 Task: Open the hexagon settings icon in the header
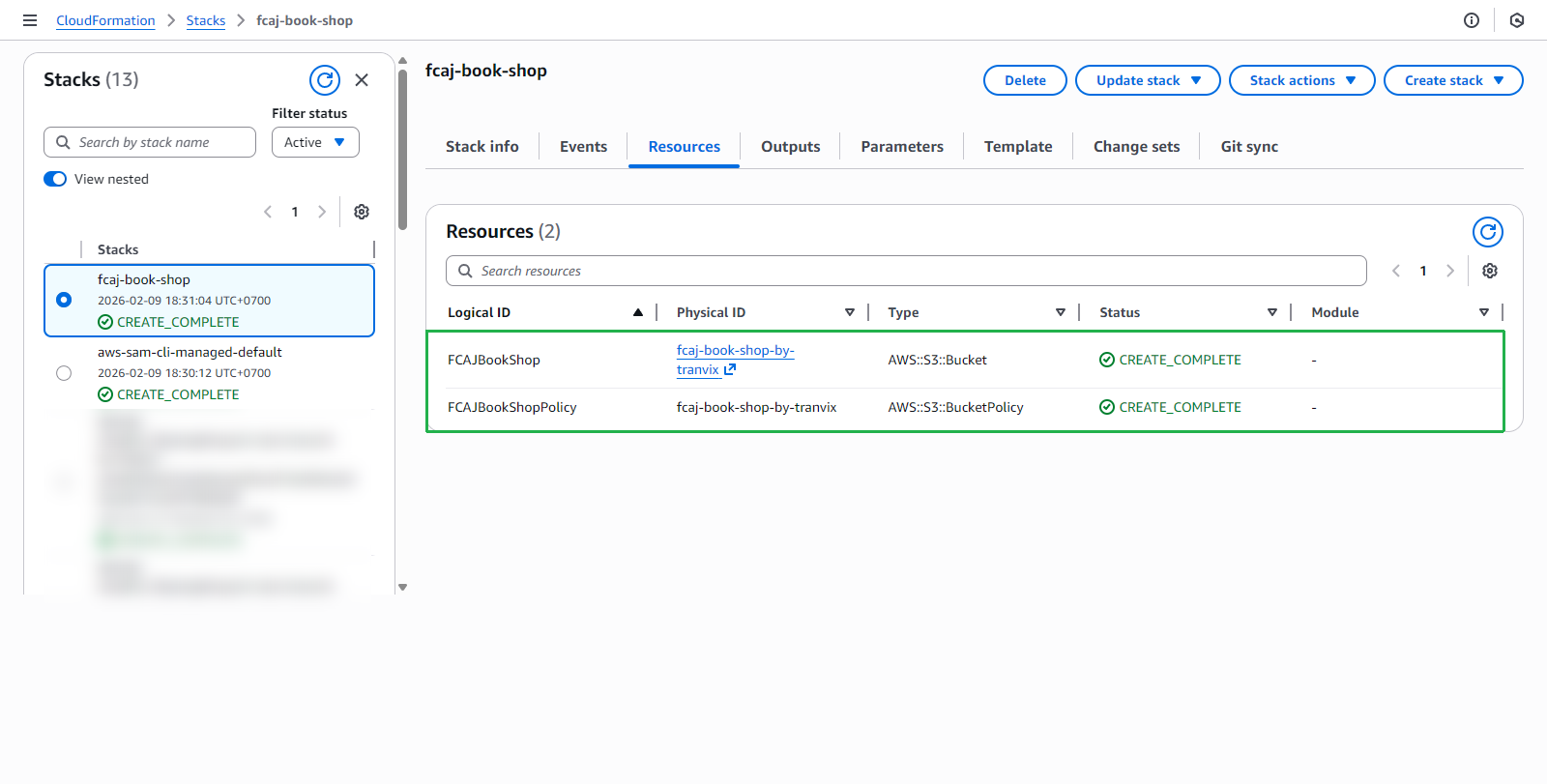[1517, 20]
